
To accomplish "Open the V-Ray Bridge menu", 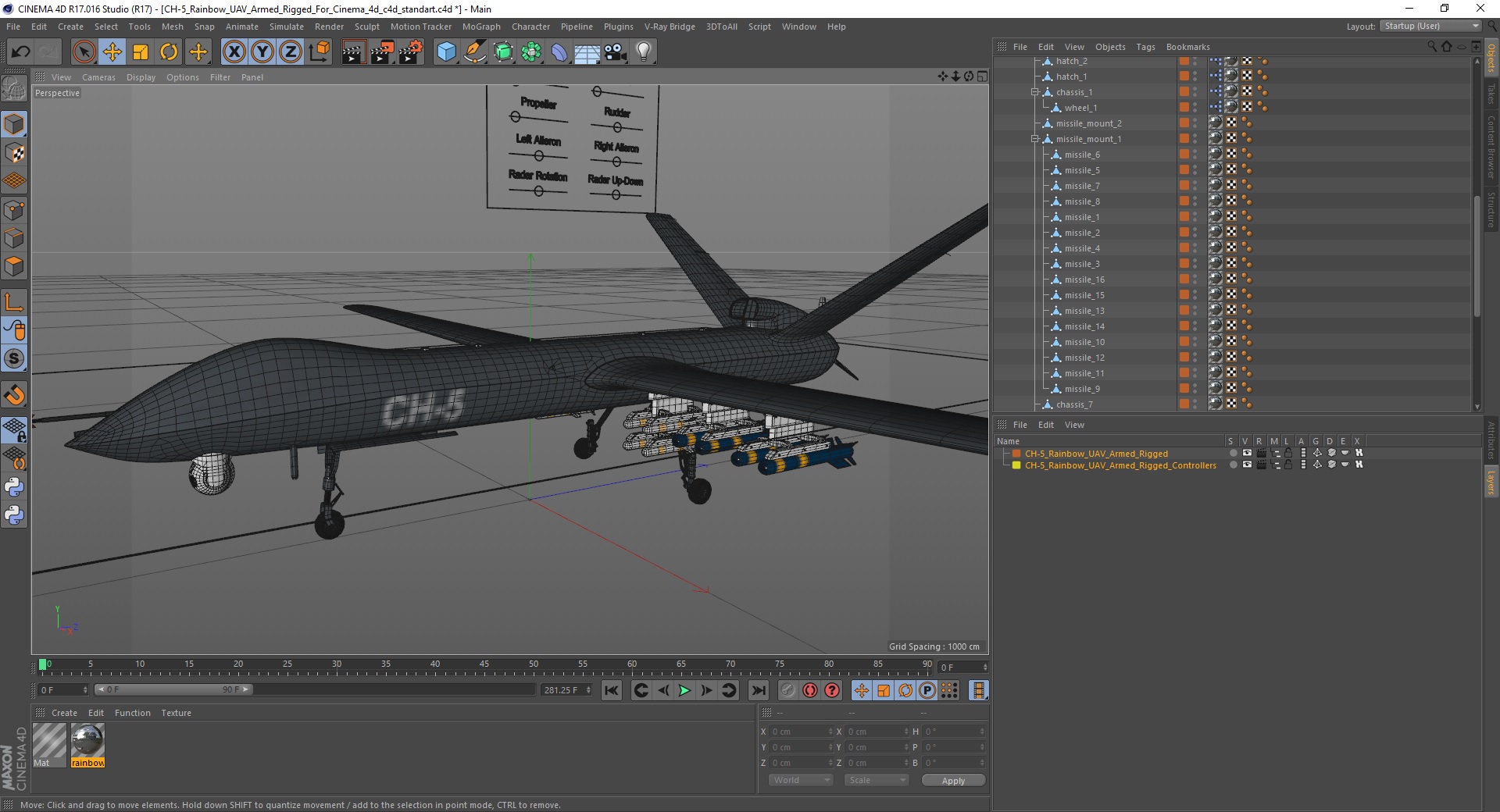I will (670, 27).
